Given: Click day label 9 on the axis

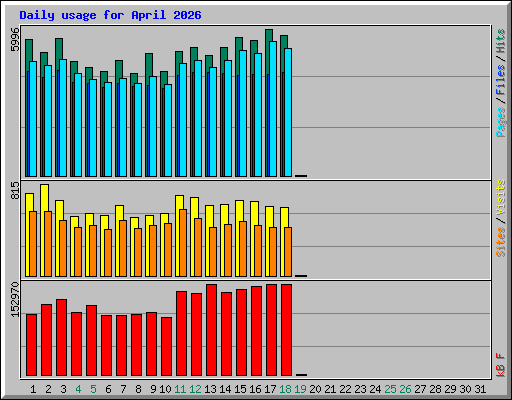Looking at the screenshot, I should point(153,389).
